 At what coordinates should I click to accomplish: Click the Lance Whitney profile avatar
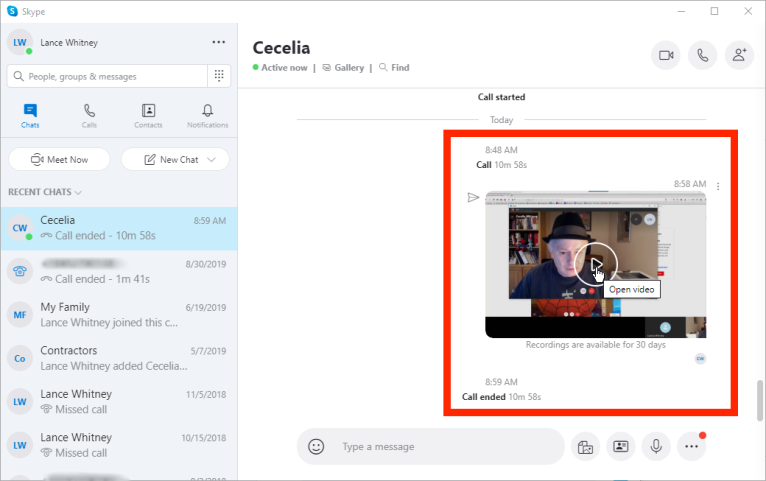click(x=20, y=42)
